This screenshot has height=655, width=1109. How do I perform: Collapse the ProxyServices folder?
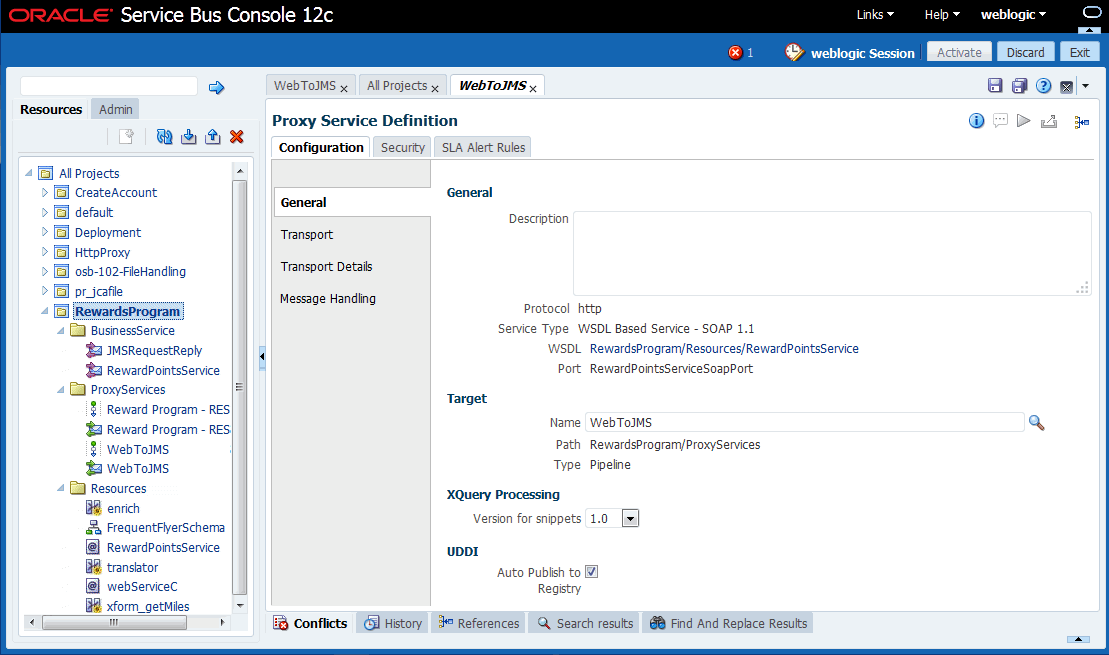coord(60,389)
